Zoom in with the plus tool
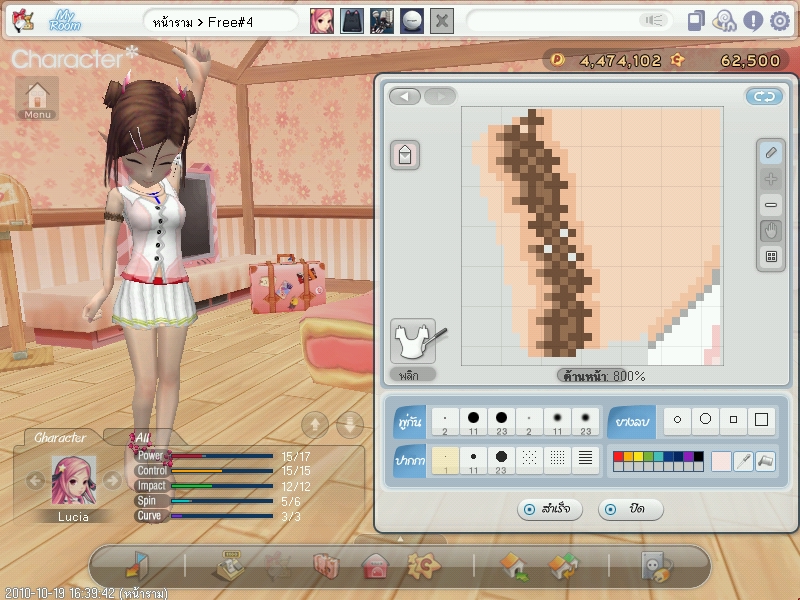 point(771,179)
